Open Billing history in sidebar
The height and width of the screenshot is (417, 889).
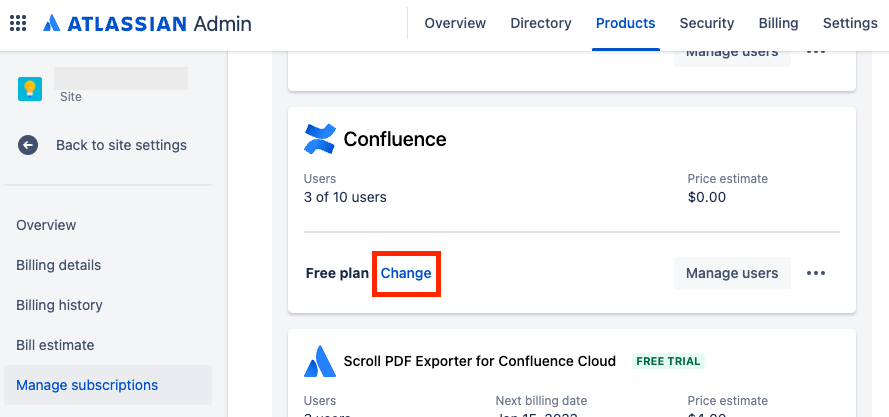pyautogui.click(x=59, y=305)
